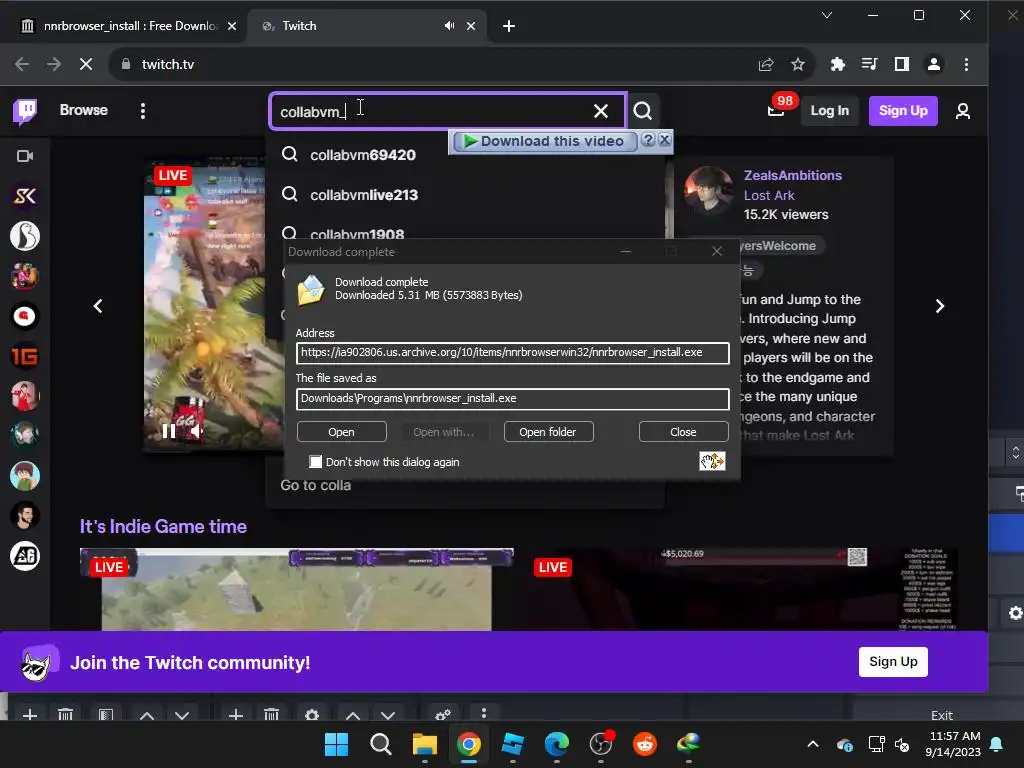The width and height of the screenshot is (1024, 768).
Task: Check Don't show this dialog again
Action: [315, 462]
